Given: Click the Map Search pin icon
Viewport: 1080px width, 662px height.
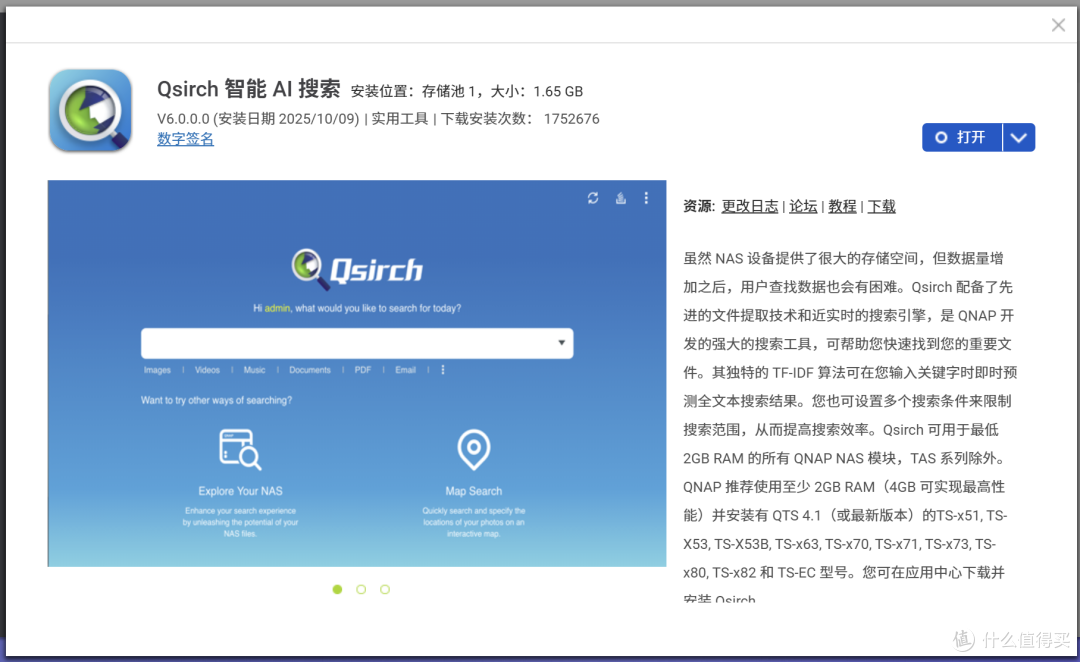Looking at the screenshot, I should pyautogui.click(x=474, y=450).
